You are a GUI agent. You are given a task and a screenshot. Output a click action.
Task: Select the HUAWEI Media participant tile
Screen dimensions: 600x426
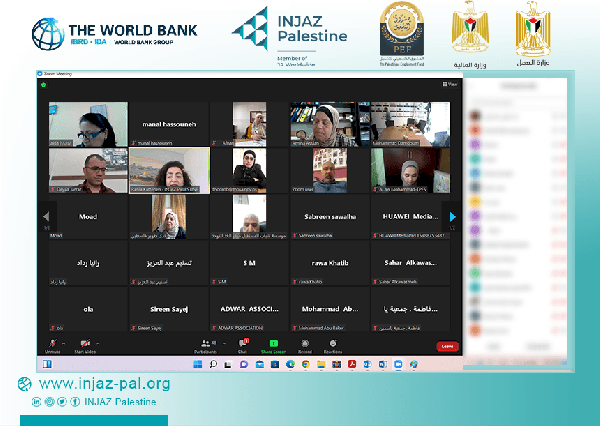tap(410, 217)
